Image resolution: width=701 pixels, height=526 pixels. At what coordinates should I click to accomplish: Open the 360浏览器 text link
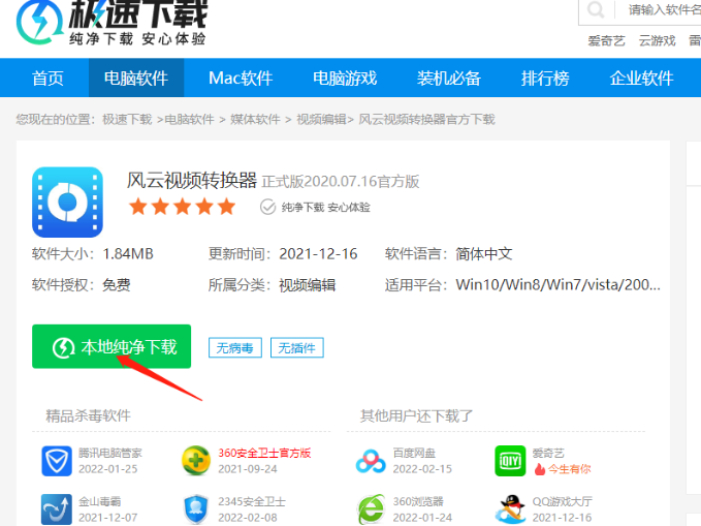418,501
